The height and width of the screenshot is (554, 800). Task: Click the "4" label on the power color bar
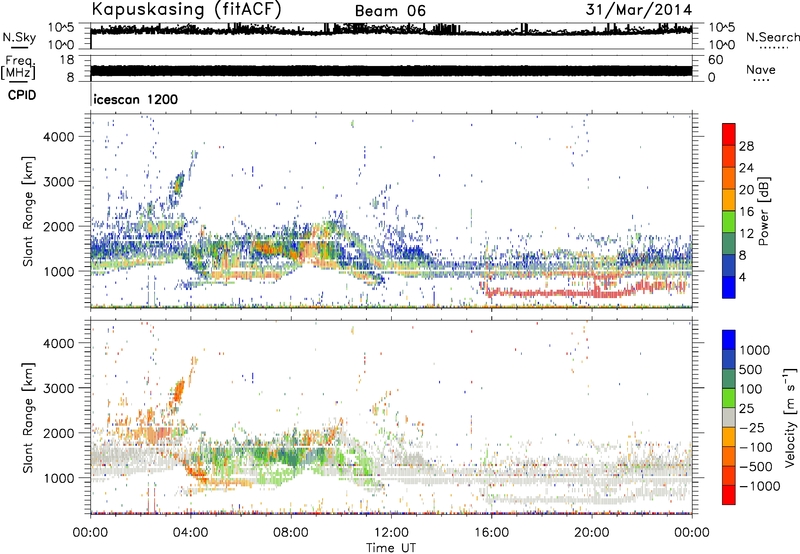[742, 277]
